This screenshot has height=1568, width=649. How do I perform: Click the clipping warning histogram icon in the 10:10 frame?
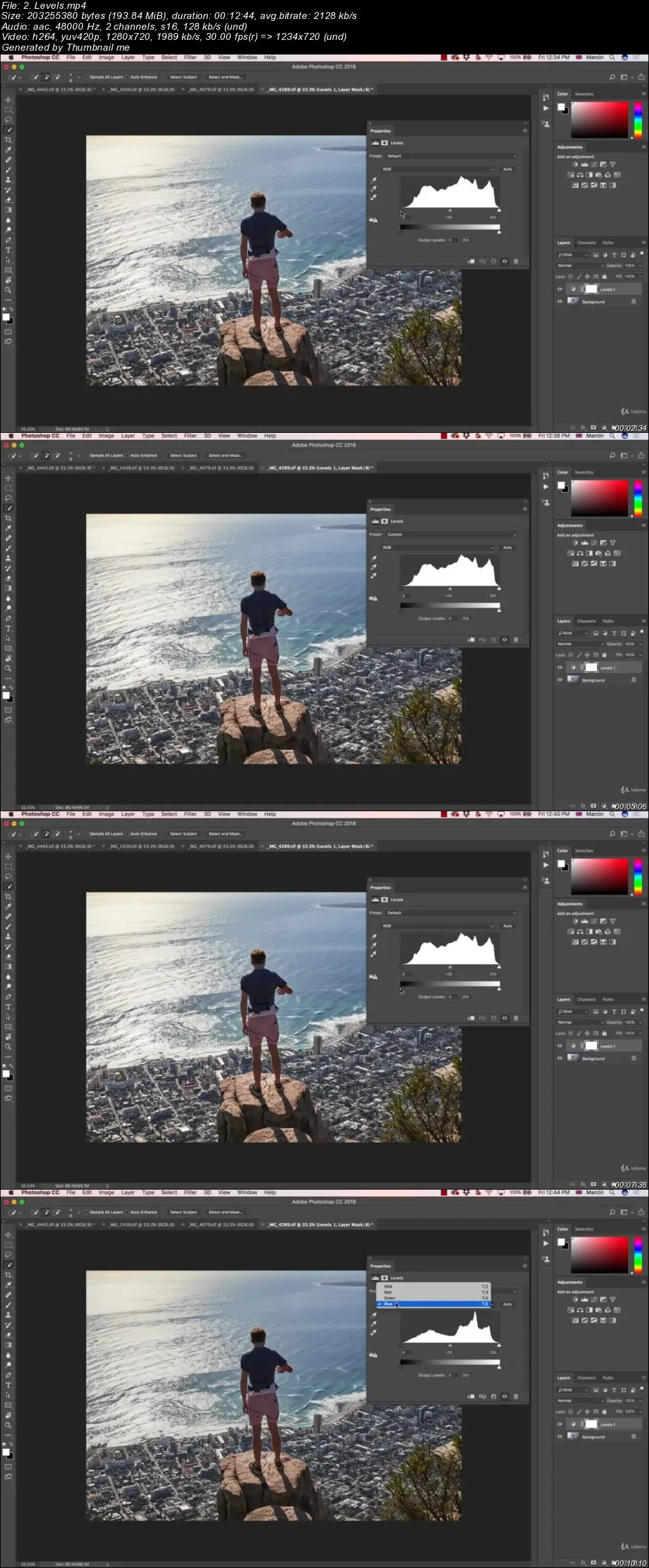373,1354
